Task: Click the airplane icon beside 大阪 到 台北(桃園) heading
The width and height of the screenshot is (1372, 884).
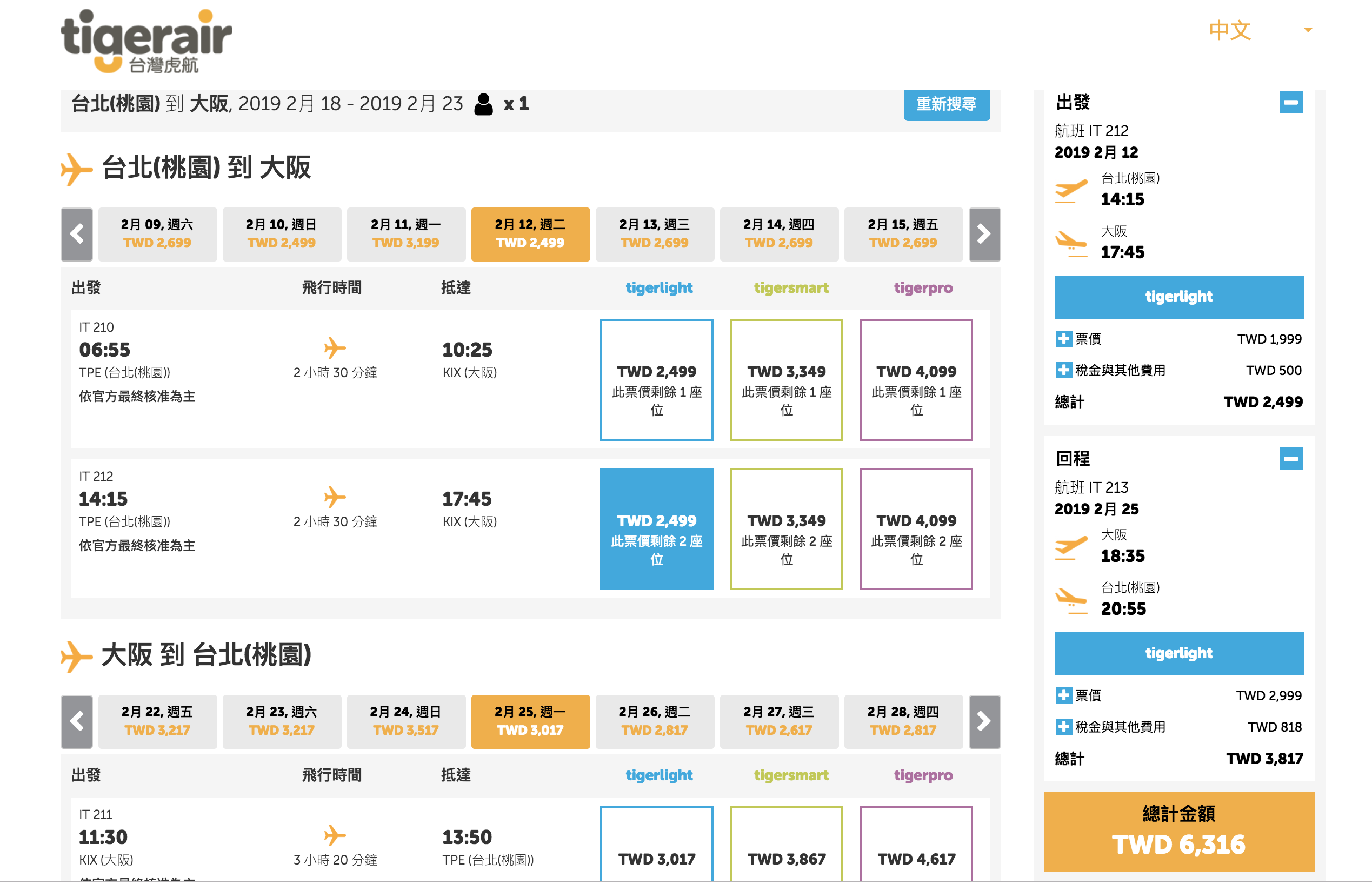Action: coord(76,656)
